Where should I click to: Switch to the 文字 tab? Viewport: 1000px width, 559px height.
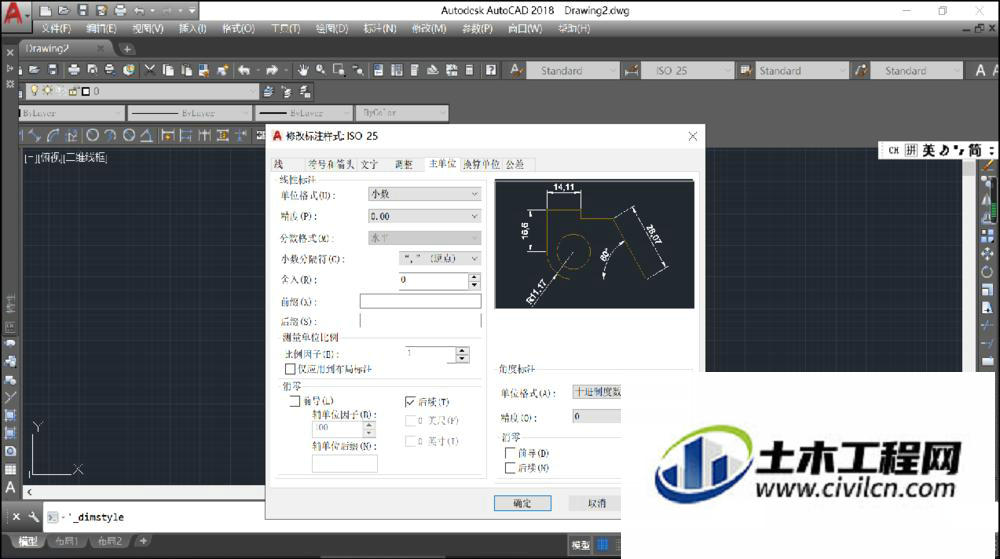[369, 164]
